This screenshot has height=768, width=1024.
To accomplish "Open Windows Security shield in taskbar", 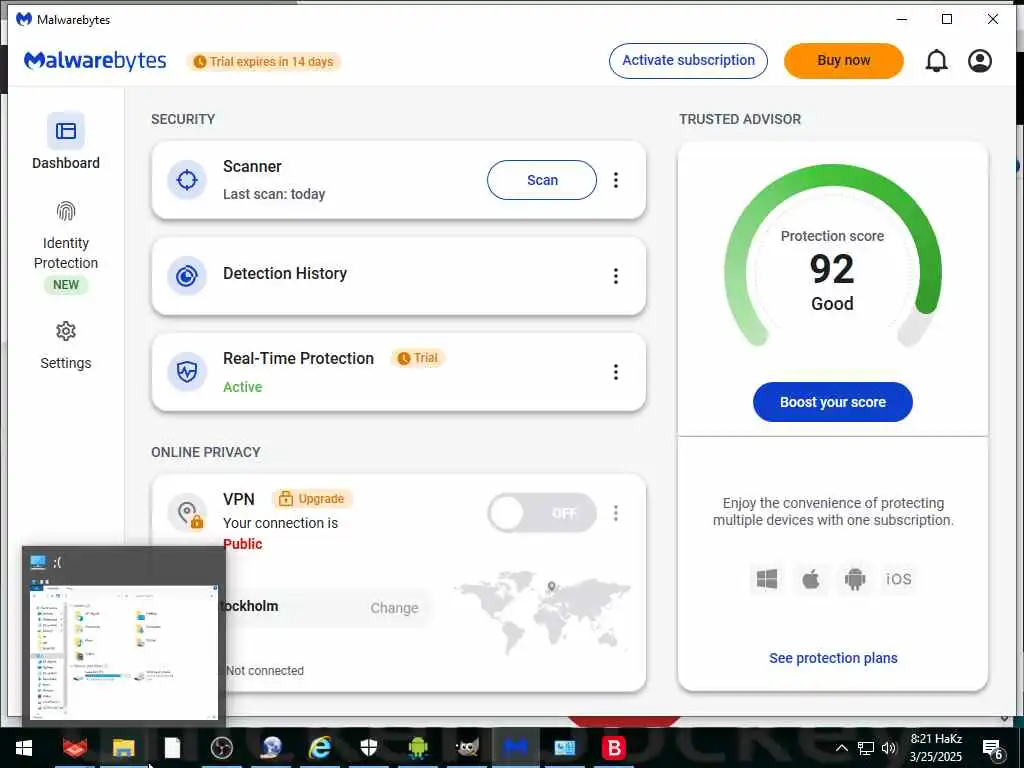I will coord(368,748).
